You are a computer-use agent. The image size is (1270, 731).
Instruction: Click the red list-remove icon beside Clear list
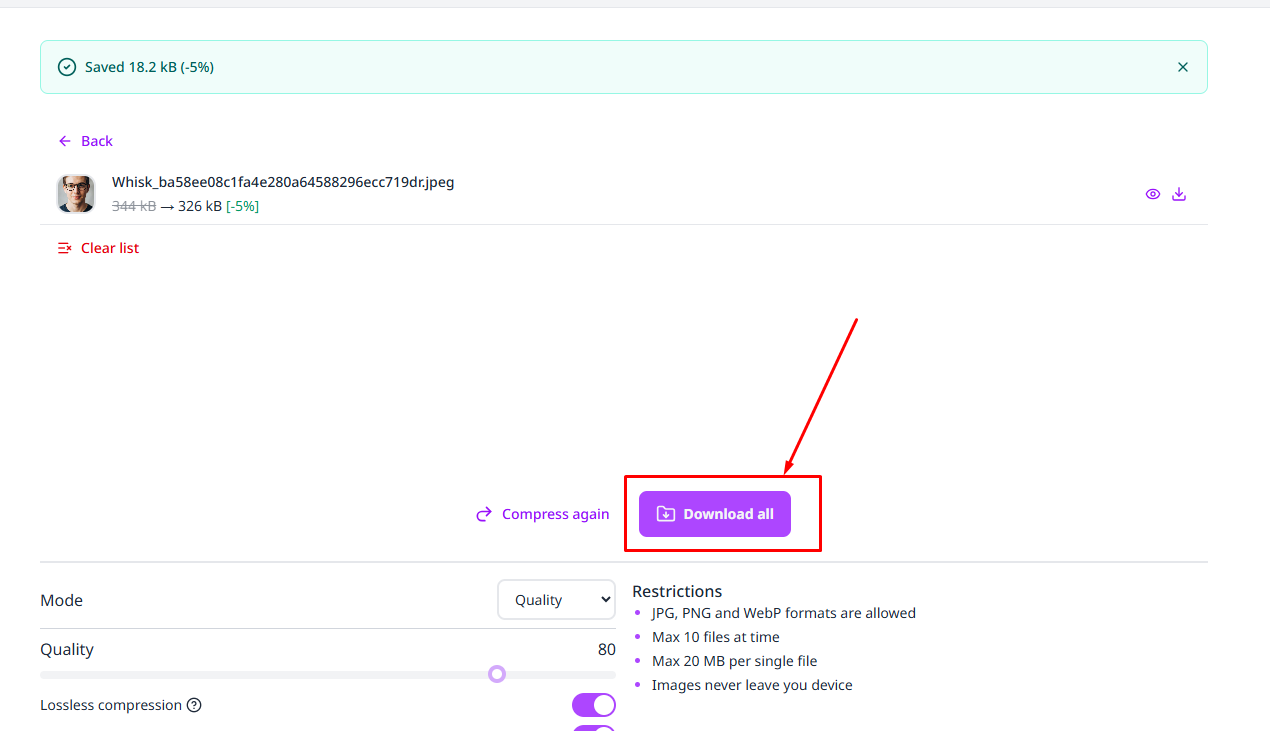(x=65, y=248)
